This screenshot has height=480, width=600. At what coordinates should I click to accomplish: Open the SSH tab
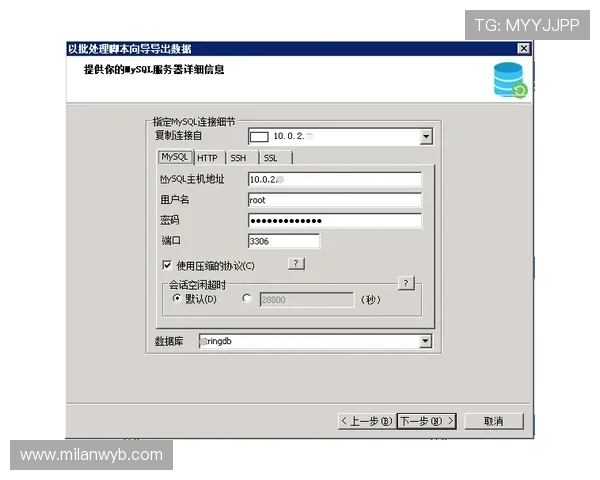[238, 158]
